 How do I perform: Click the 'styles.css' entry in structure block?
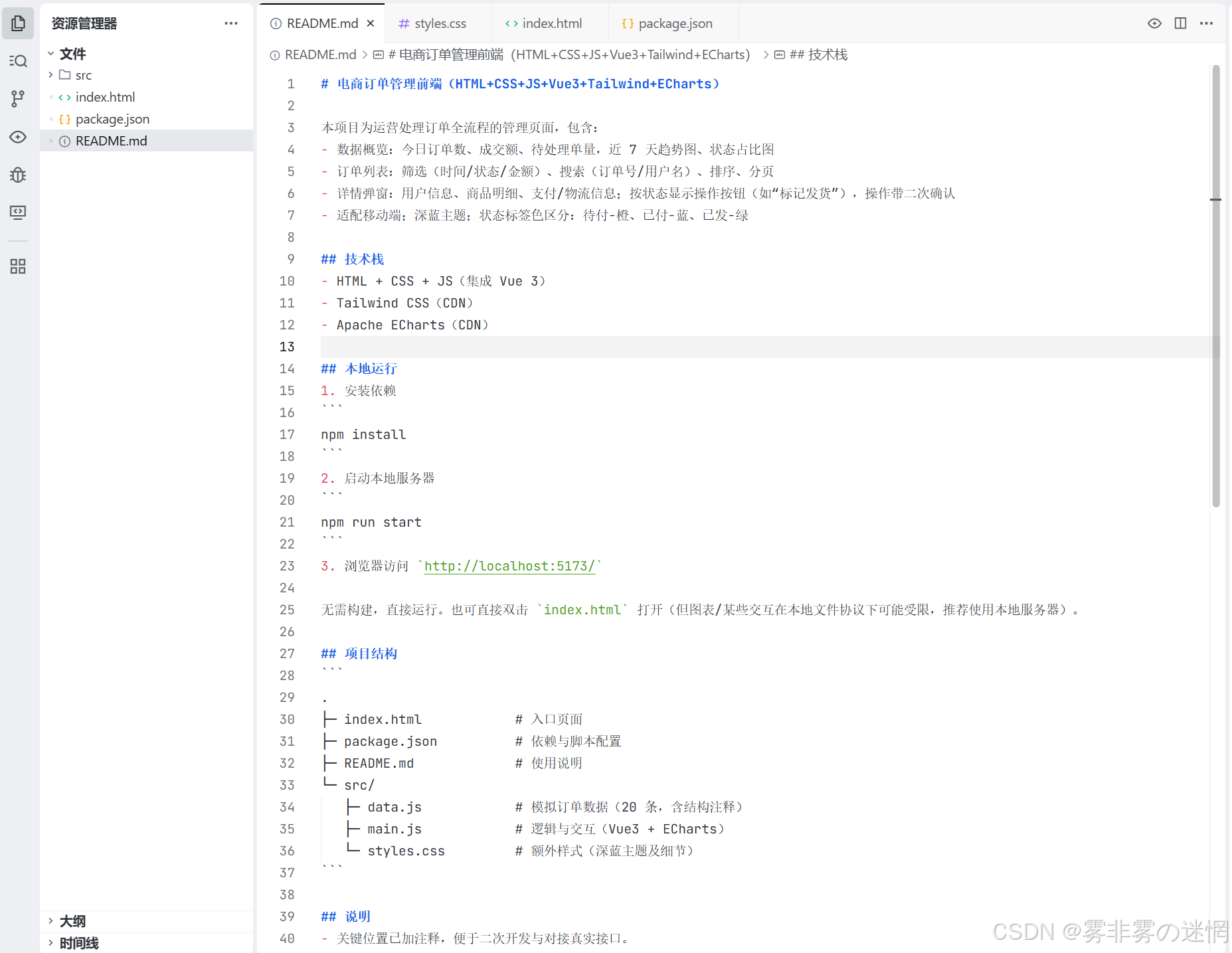[x=406, y=851]
